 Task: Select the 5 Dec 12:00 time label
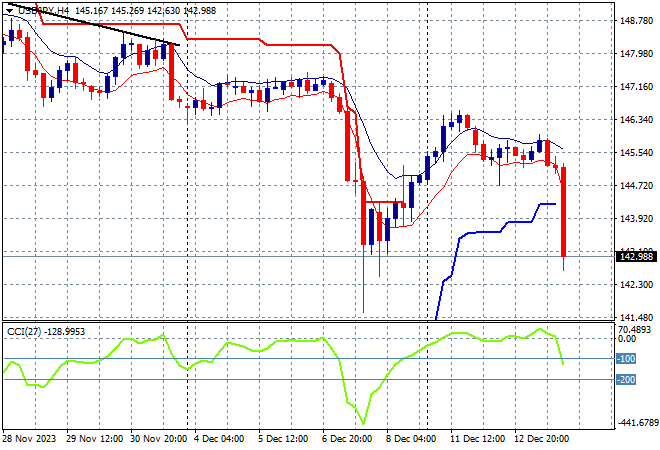[x=283, y=439]
